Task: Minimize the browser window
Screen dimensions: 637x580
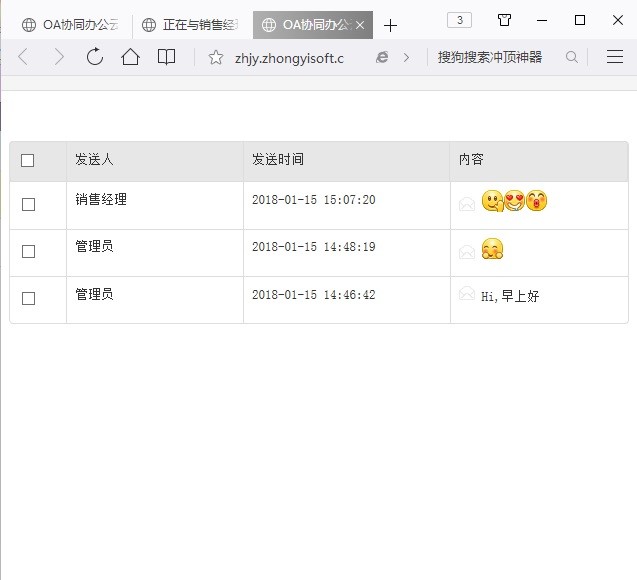Action: tap(542, 20)
